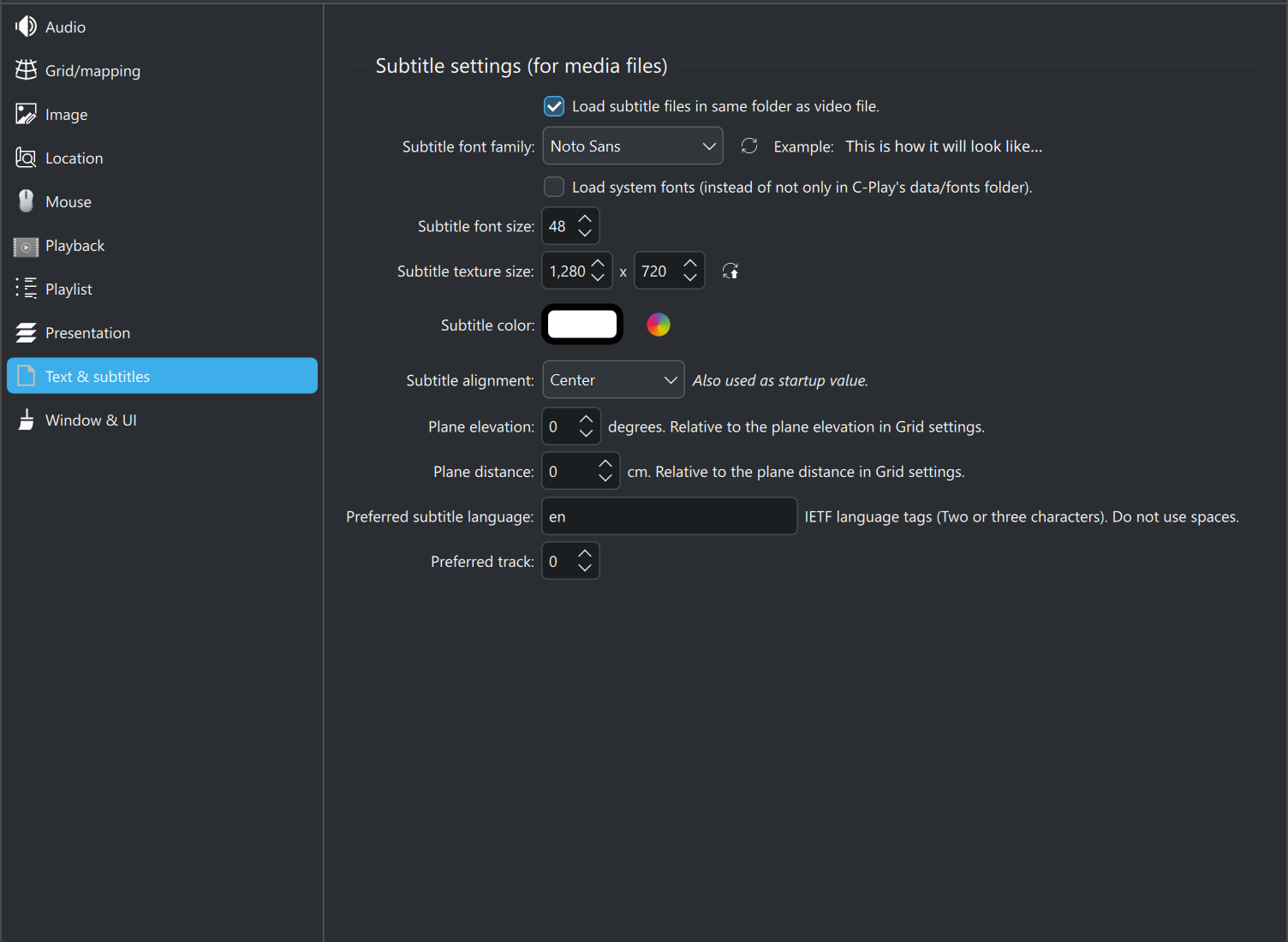Click the preferred subtitle language field
This screenshot has width=1288, height=942.
[669, 516]
